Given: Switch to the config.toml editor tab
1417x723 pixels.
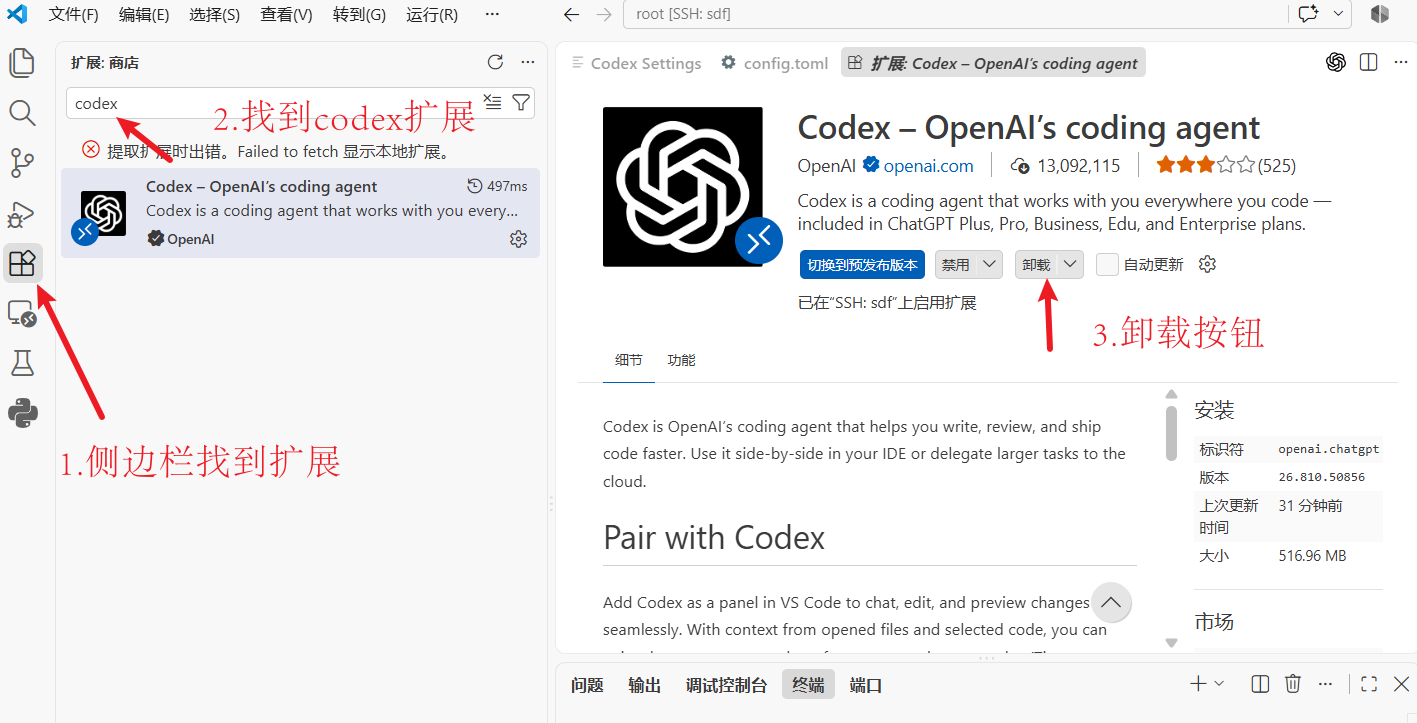Looking at the screenshot, I should pos(775,63).
